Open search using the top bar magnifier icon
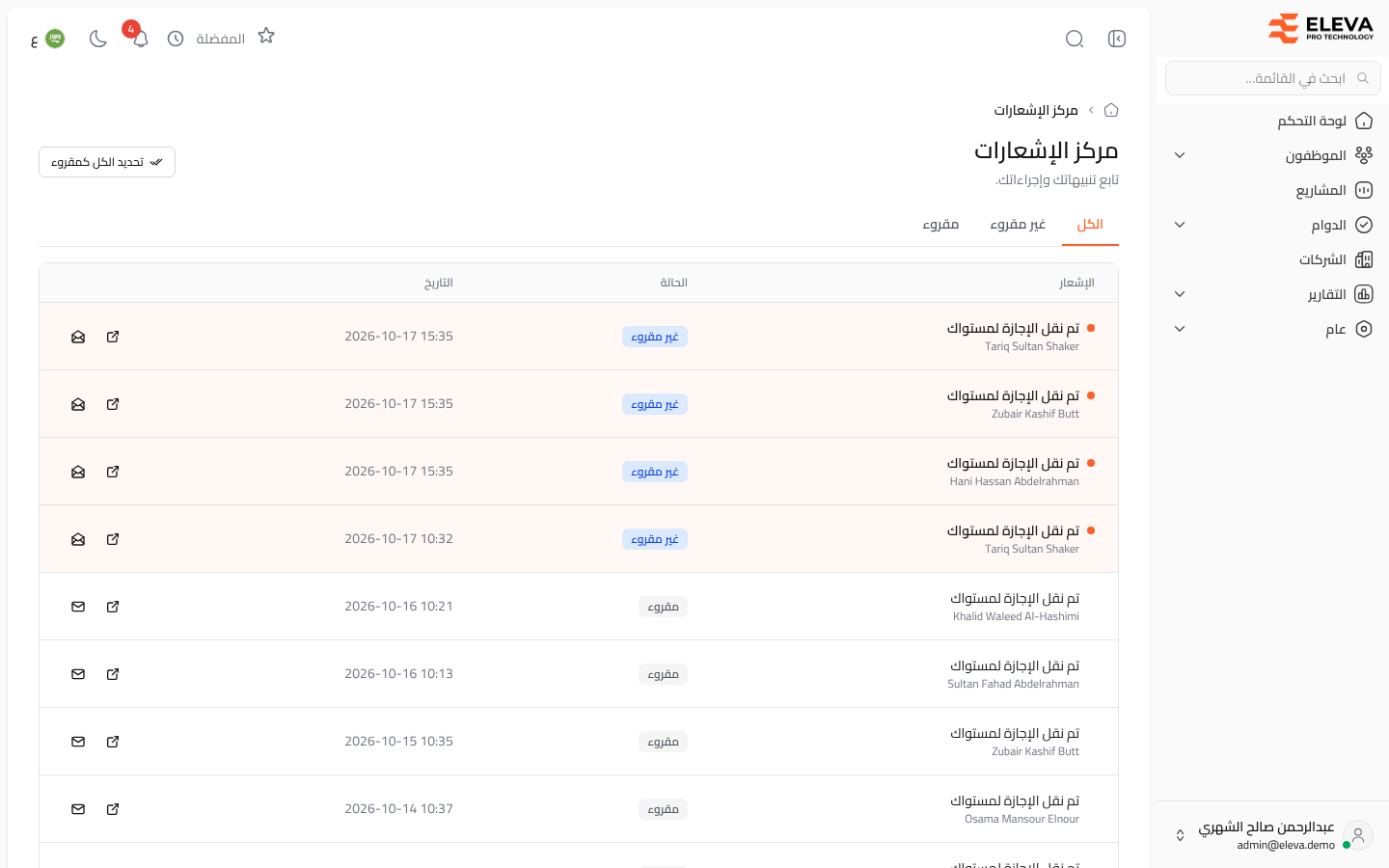 pos(1075,39)
